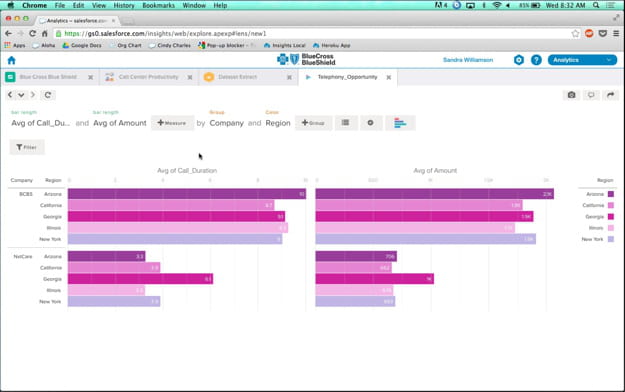Click the Avg of Amount chart title
The image size is (625, 392).
click(x=435, y=171)
